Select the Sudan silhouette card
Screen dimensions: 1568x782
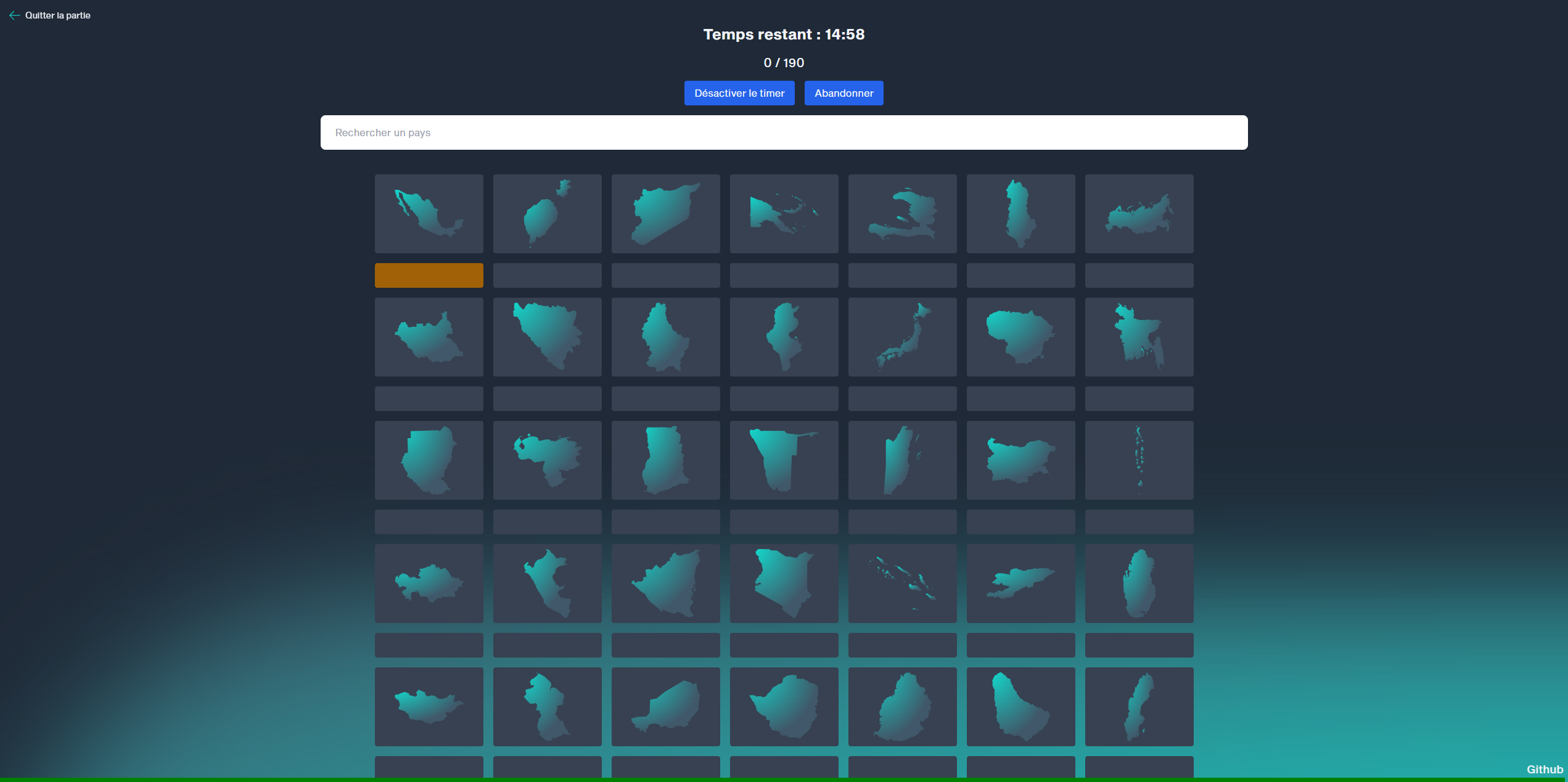429,460
